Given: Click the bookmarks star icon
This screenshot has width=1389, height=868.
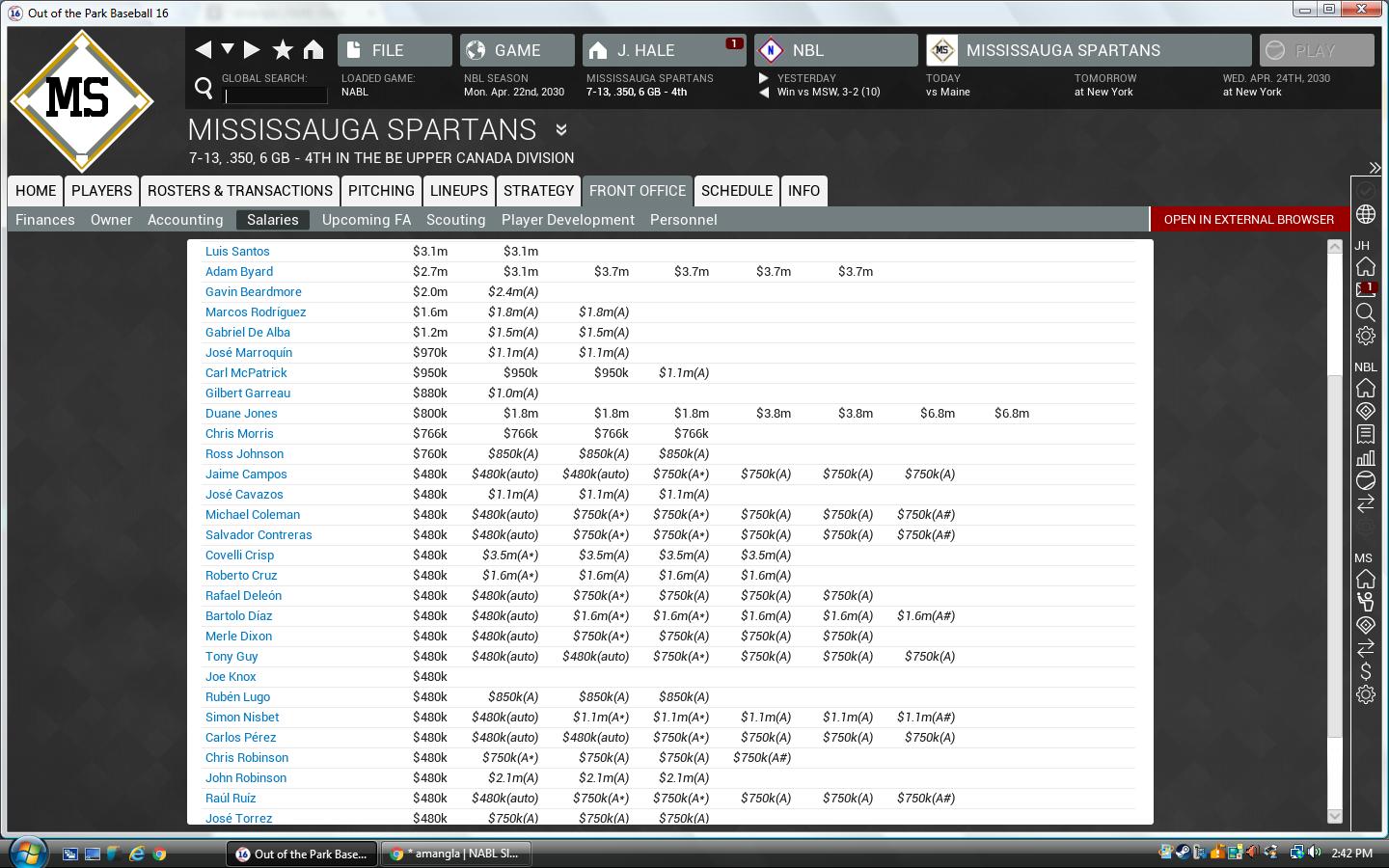Looking at the screenshot, I should (283, 50).
